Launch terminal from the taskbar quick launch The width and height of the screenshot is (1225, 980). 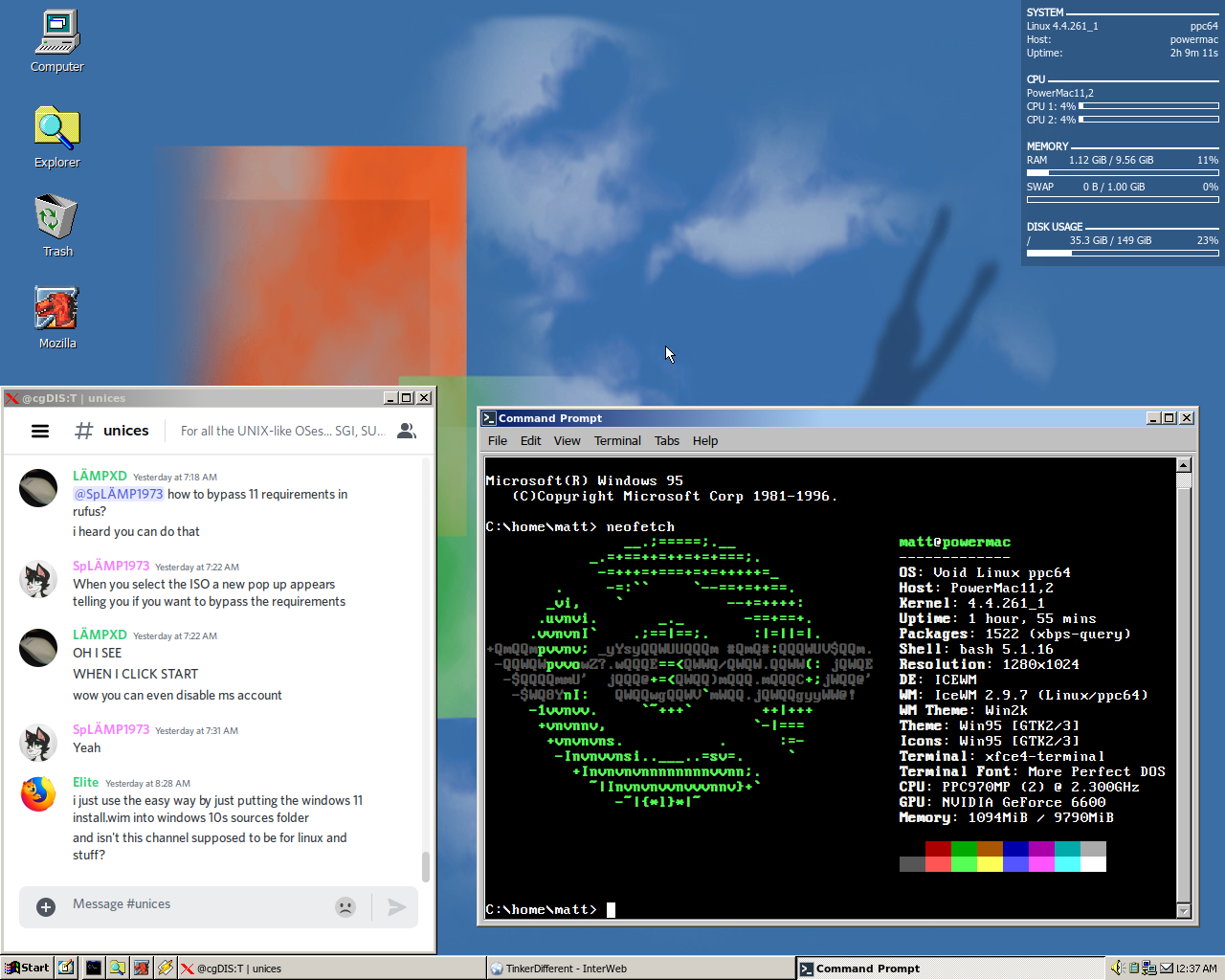tap(93, 968)
